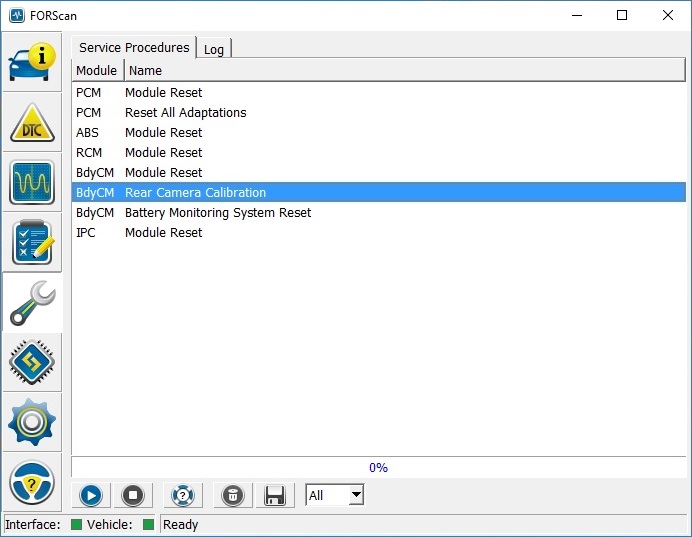This screenshot has height=537, width=692.
Task: Select the PCM Module Reset row
Action: coord(379,93)
